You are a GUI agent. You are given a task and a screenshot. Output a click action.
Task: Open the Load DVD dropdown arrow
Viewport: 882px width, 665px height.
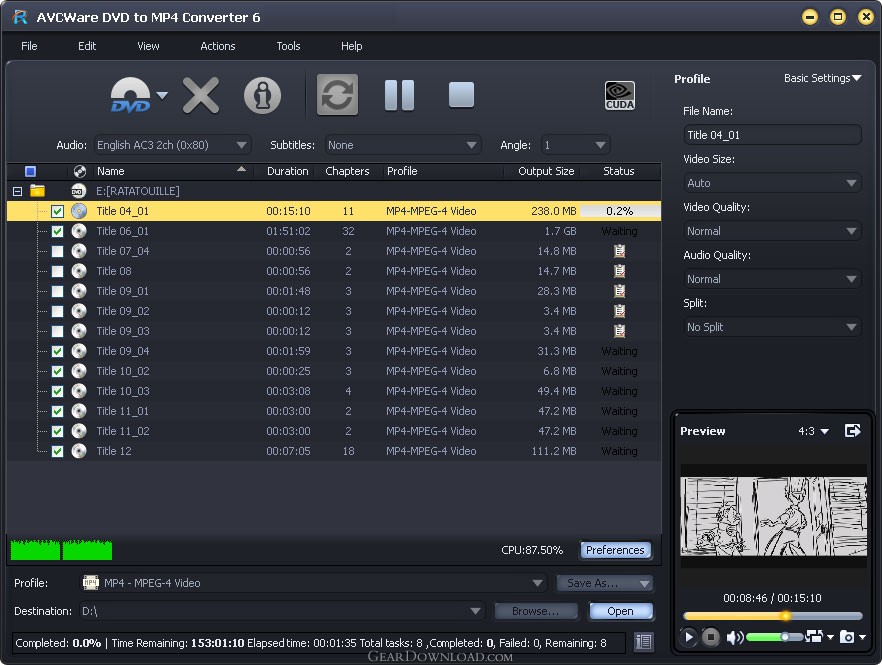click(x=162, y=95)
